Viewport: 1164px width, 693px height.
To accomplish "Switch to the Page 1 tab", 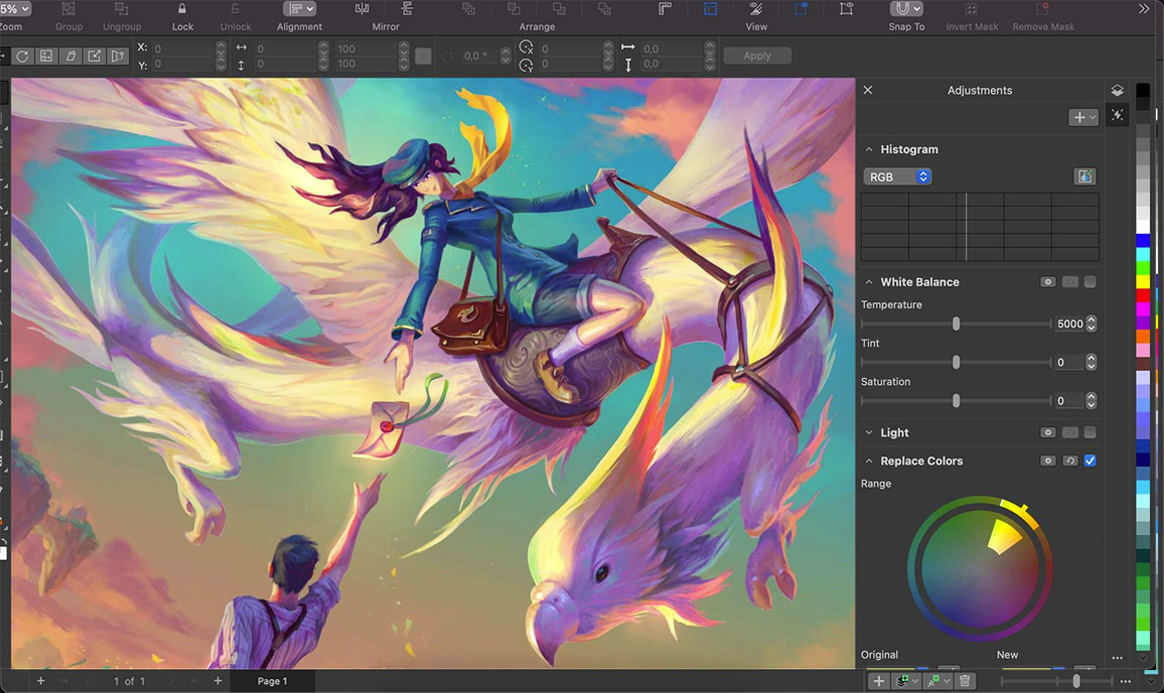I will pyautogui.click(x=271, y=681).
